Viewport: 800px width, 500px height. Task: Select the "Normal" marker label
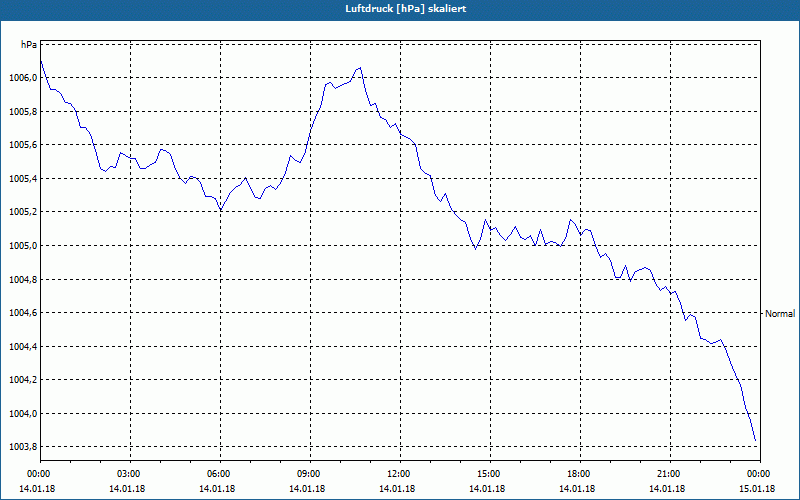[x=780, y=314]
